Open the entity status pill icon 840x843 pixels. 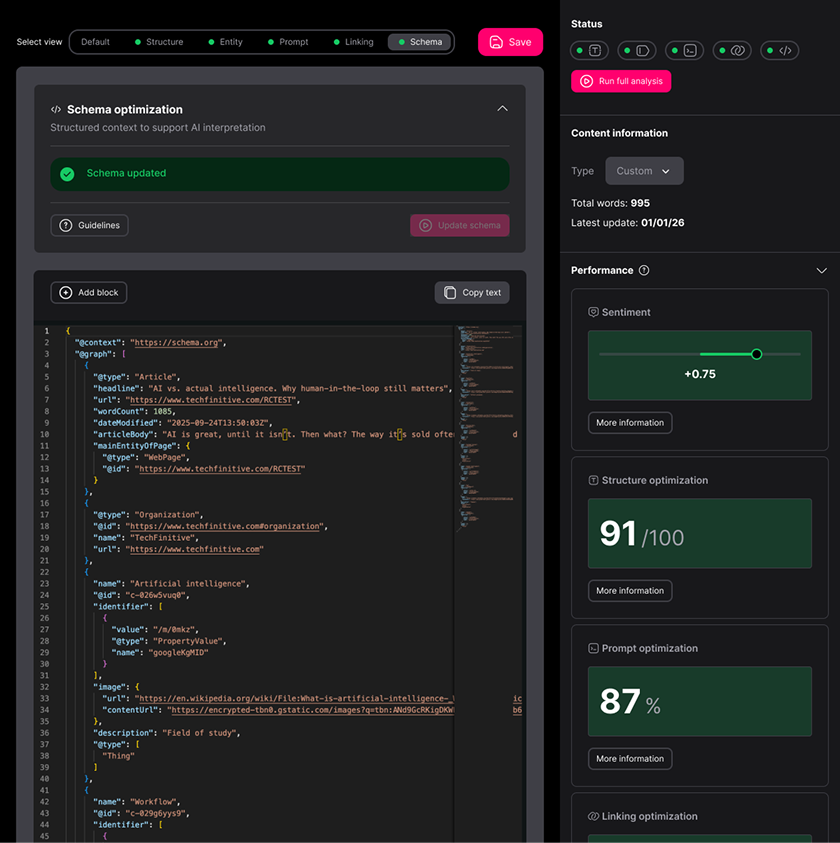click(637, 51)
